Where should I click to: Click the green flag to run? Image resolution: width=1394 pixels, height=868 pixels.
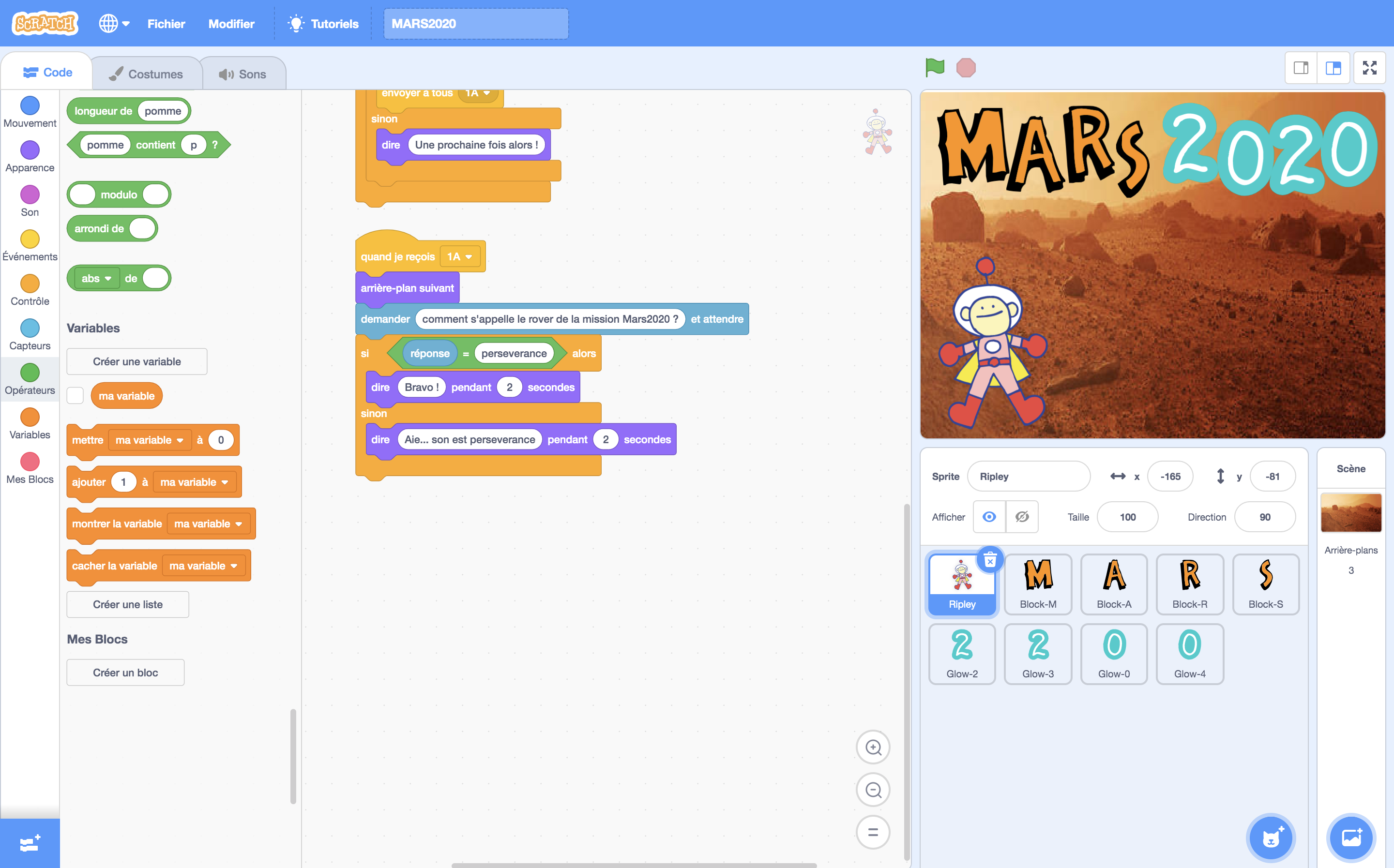(x=935, y=68)
